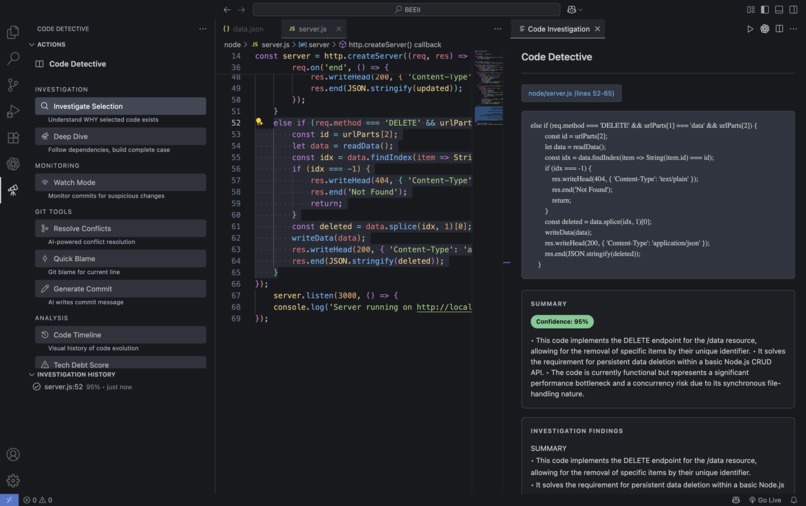Open more actions for server.js editor group
The height and width of the screenshot is (506, 806).
(498, 29)
